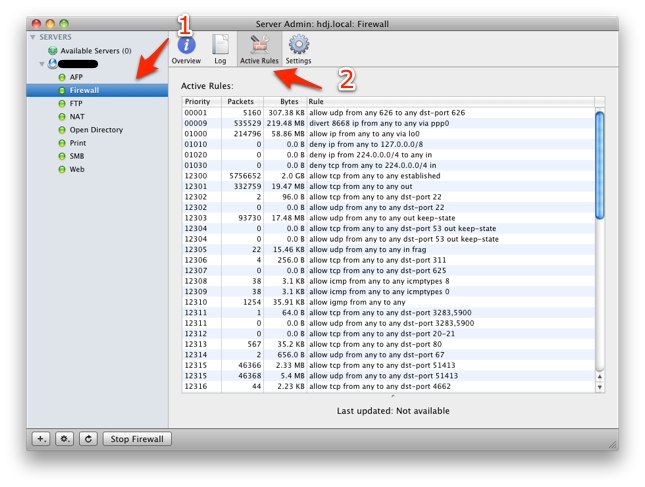The width and height of the screenshot is (645, 487).
Task: Click the NAT green status indicator
Action: [62, 117]
